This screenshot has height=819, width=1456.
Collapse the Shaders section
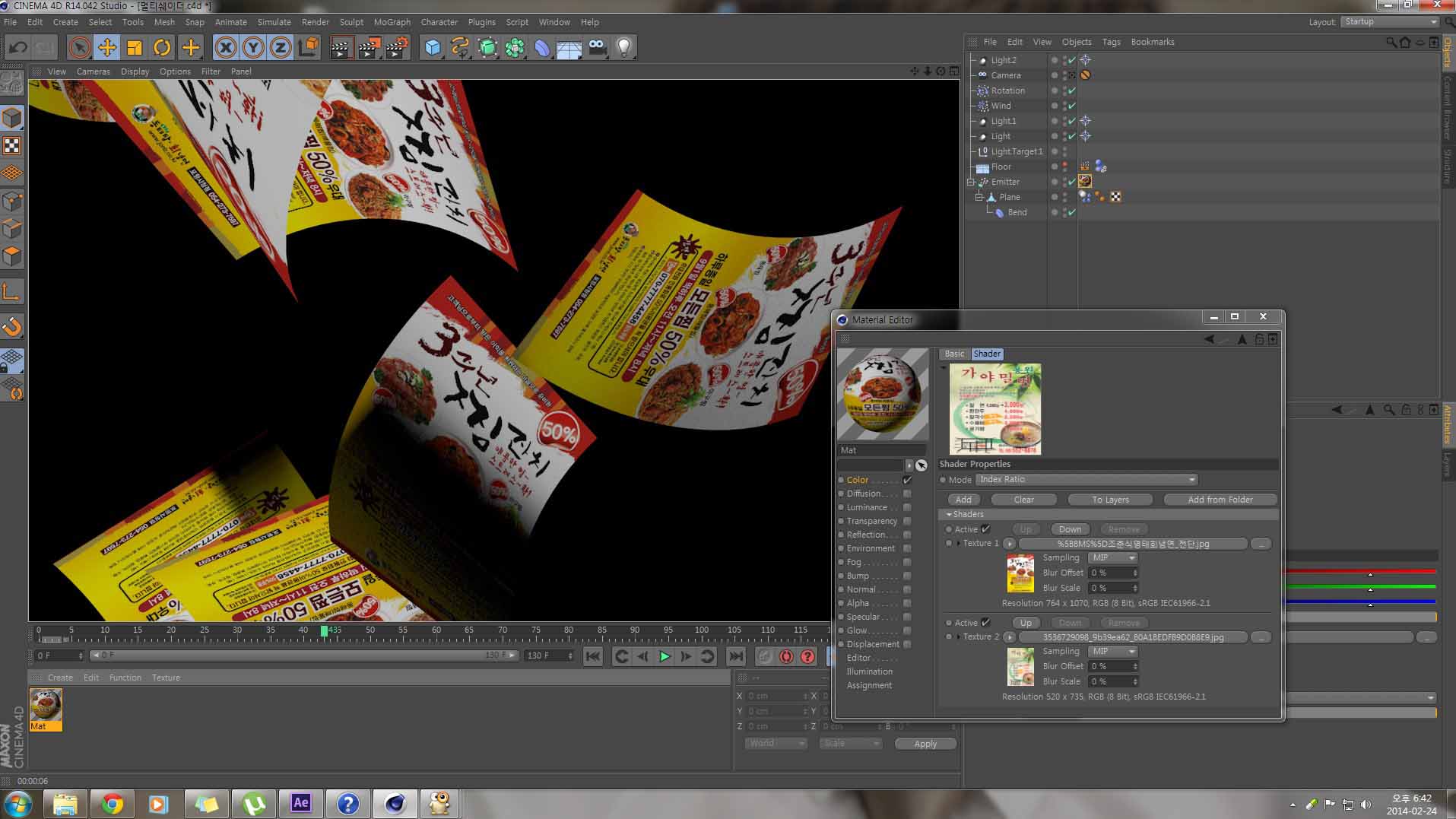click(949, 515)
